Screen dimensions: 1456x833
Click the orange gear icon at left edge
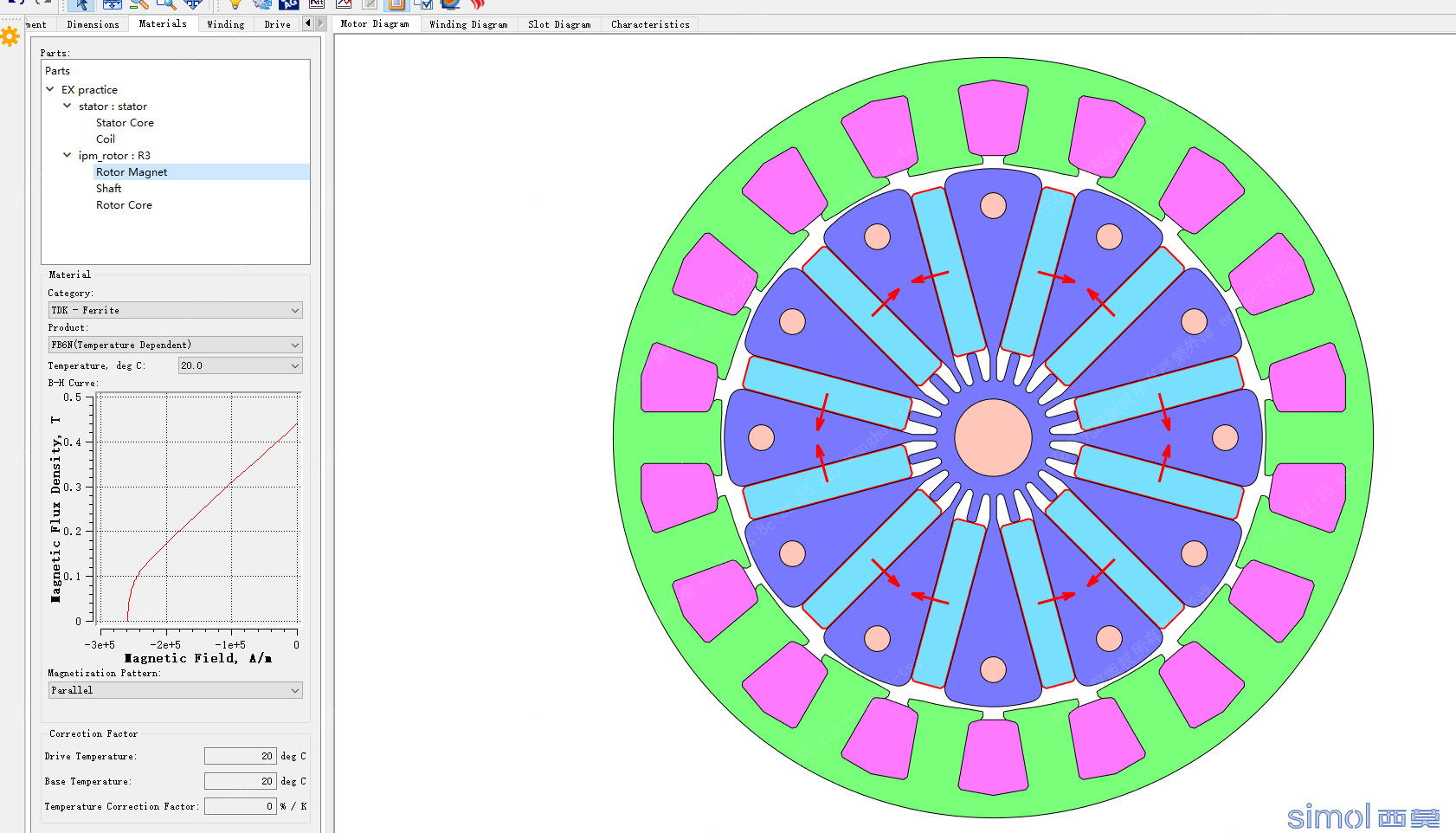(10, 36)
